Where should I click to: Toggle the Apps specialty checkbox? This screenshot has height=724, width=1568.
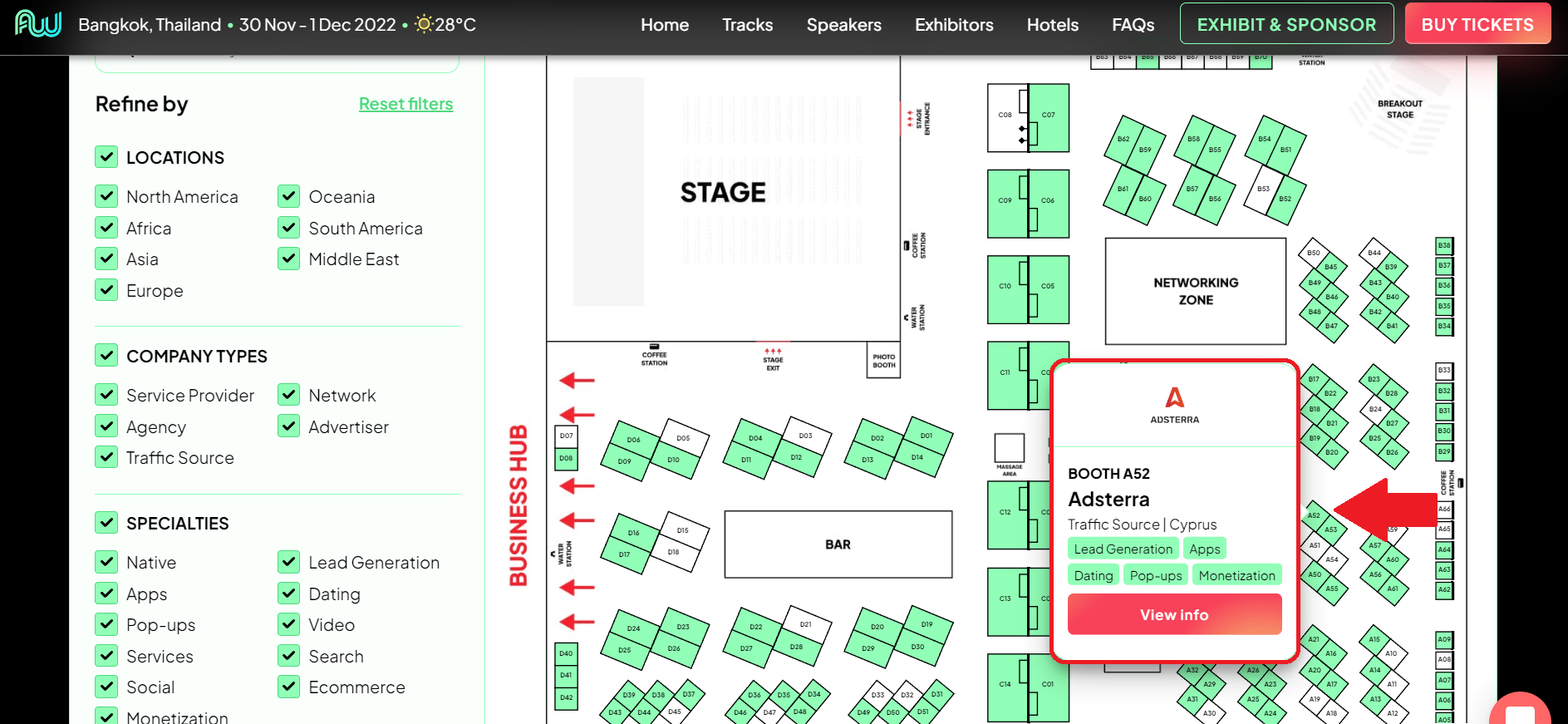(106, 593)
